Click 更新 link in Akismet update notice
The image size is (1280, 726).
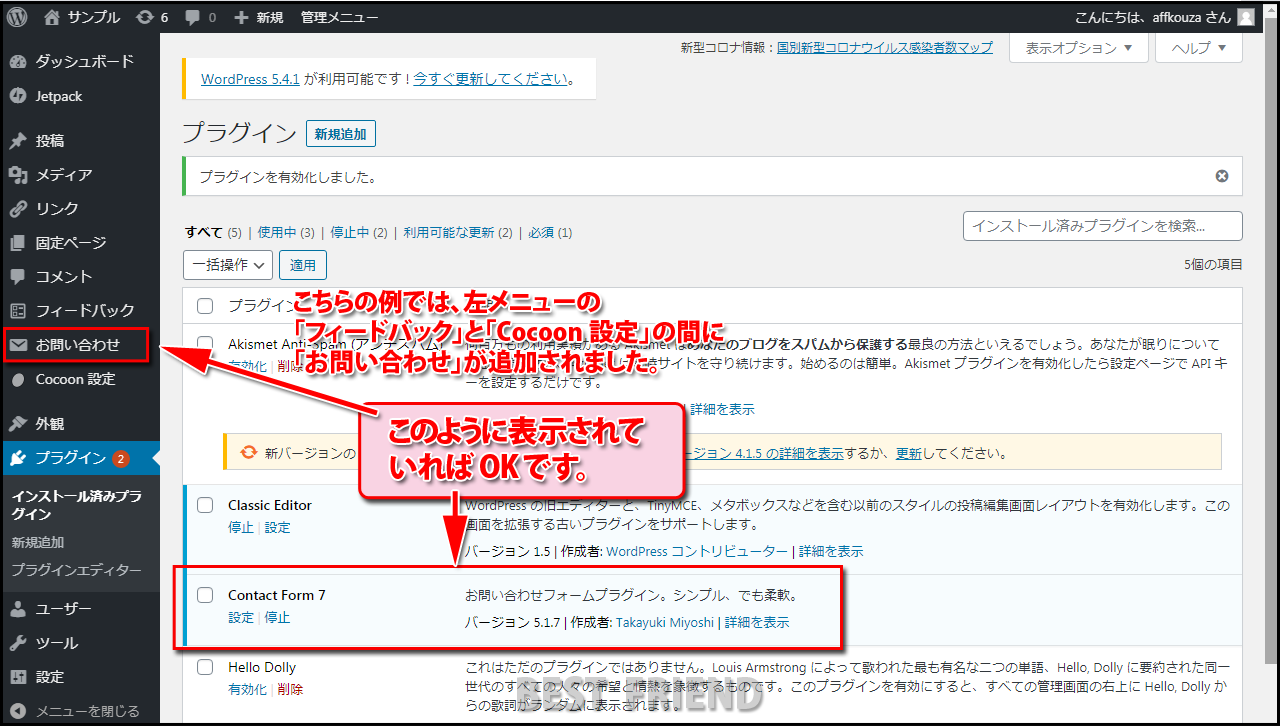click(908, 453)
